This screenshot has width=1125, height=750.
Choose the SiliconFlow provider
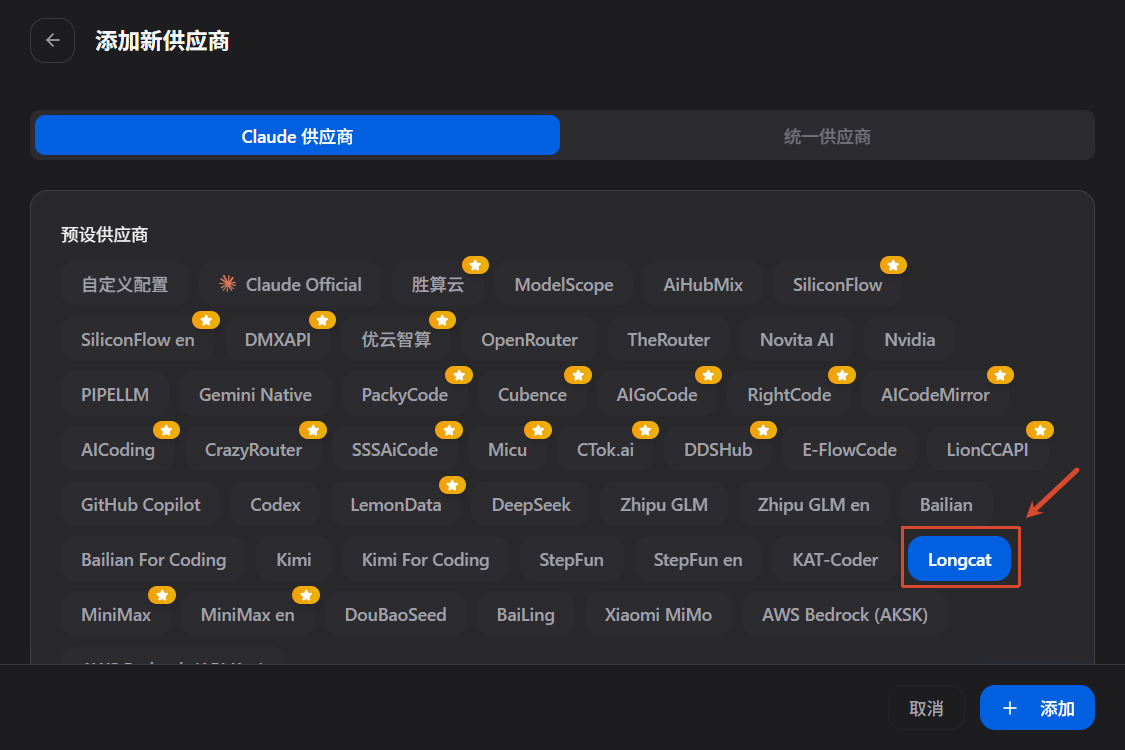pyautogui.click(x=837, y=285)
